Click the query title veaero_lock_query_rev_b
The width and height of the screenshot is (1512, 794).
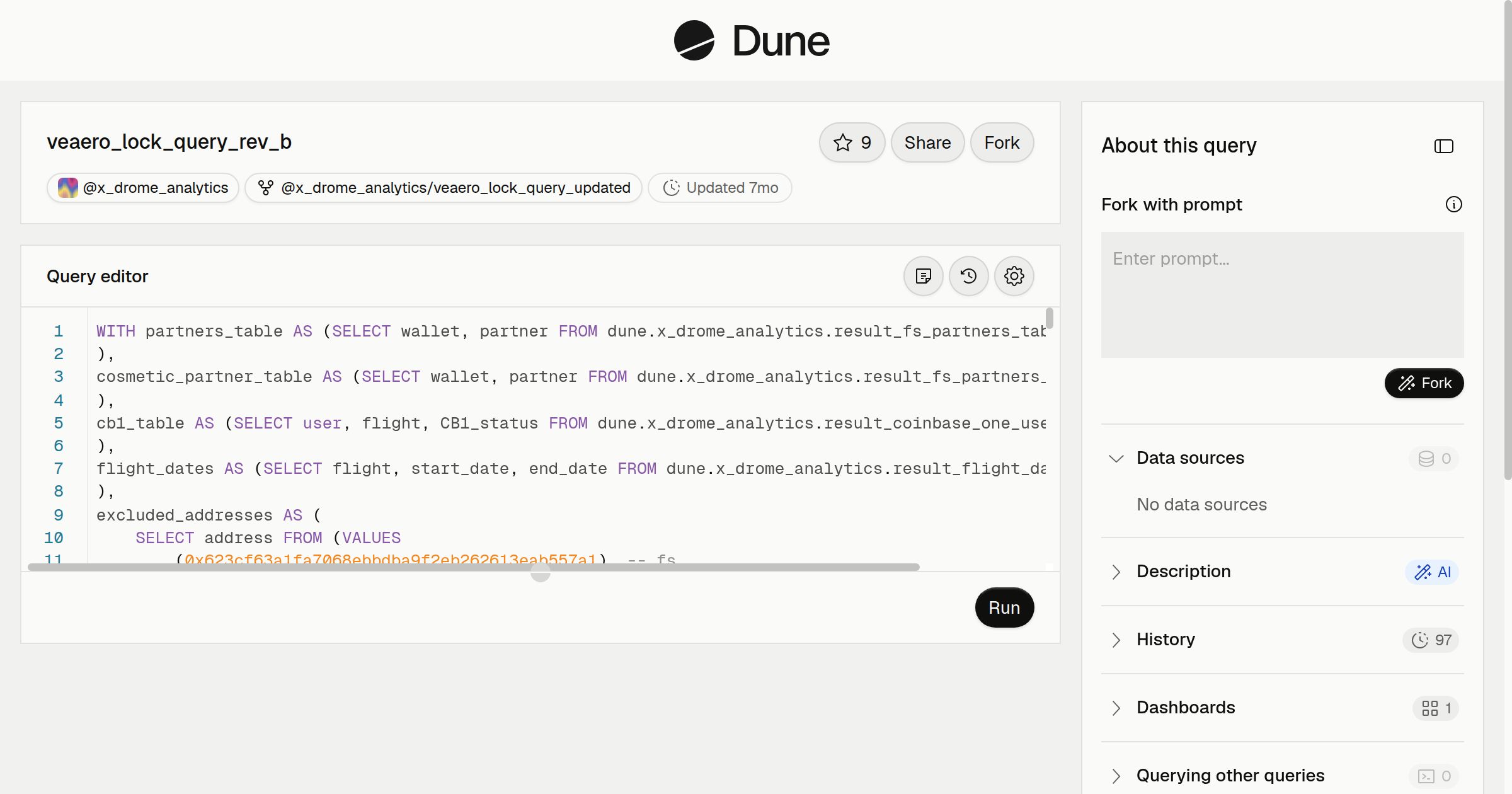pos(169,142)
